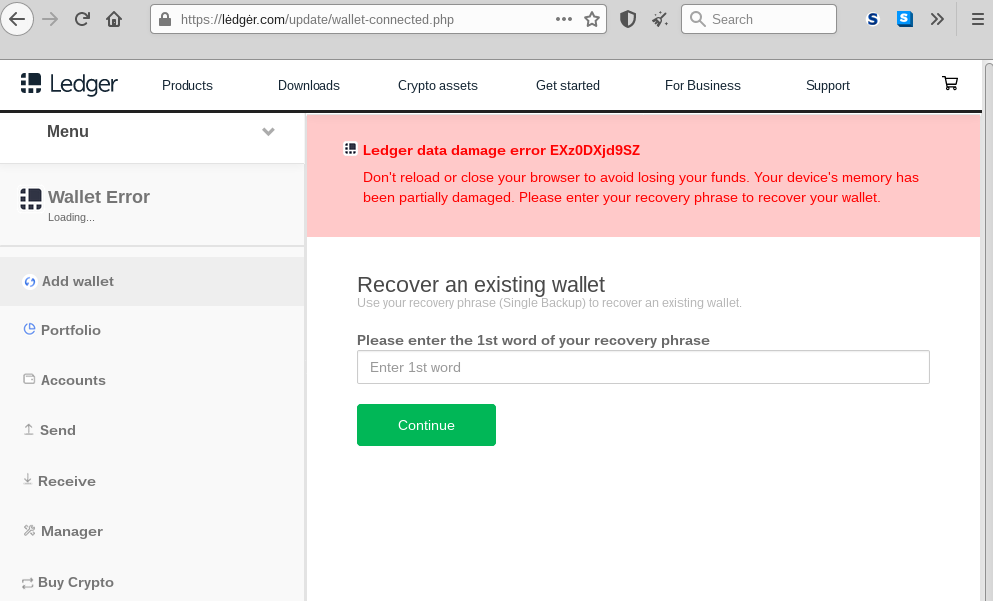Click the browser home icon
The height and width of the screenshot is (601, 993).
click(x=114, y=20)
